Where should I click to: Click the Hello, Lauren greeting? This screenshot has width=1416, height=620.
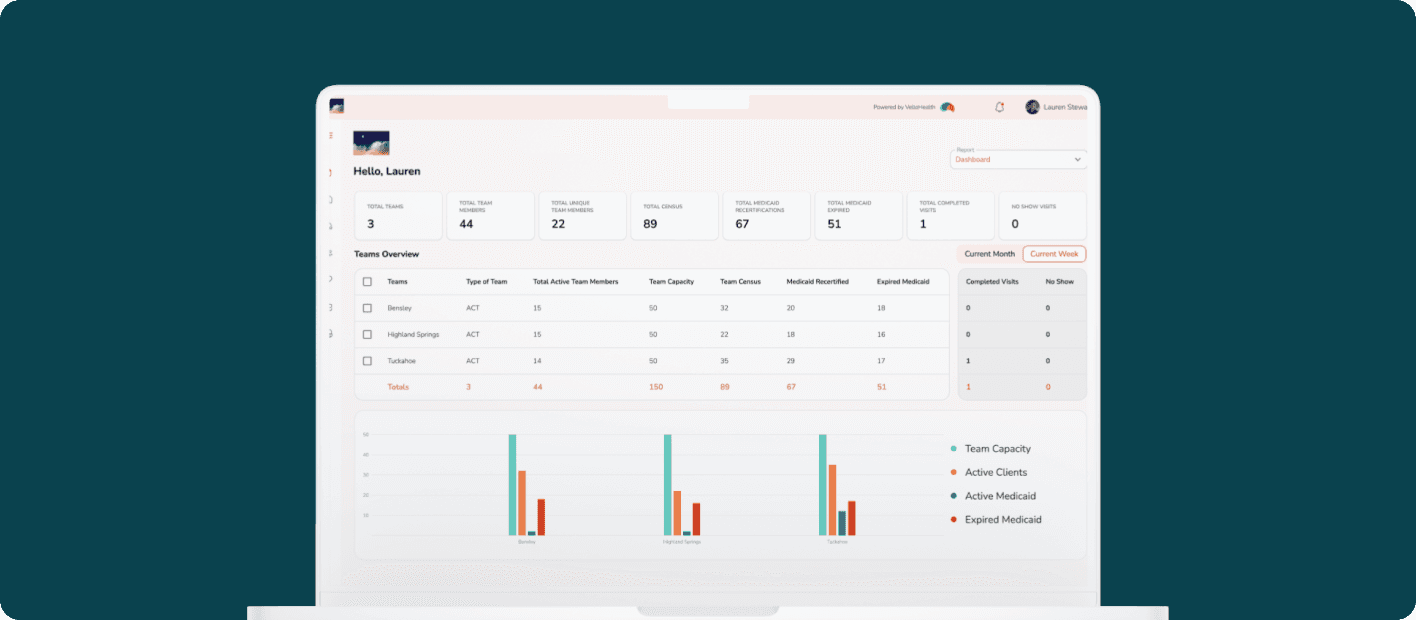click(x=387, y=172)
